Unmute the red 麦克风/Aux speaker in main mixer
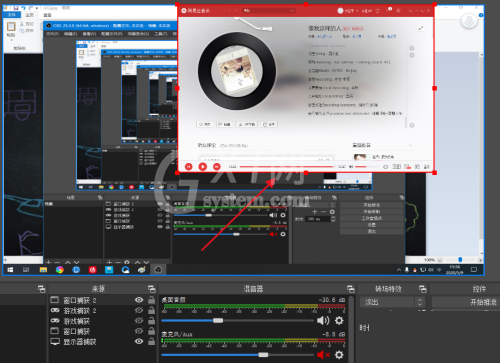The width and height of the screenshot is (500, 363). 323,355
